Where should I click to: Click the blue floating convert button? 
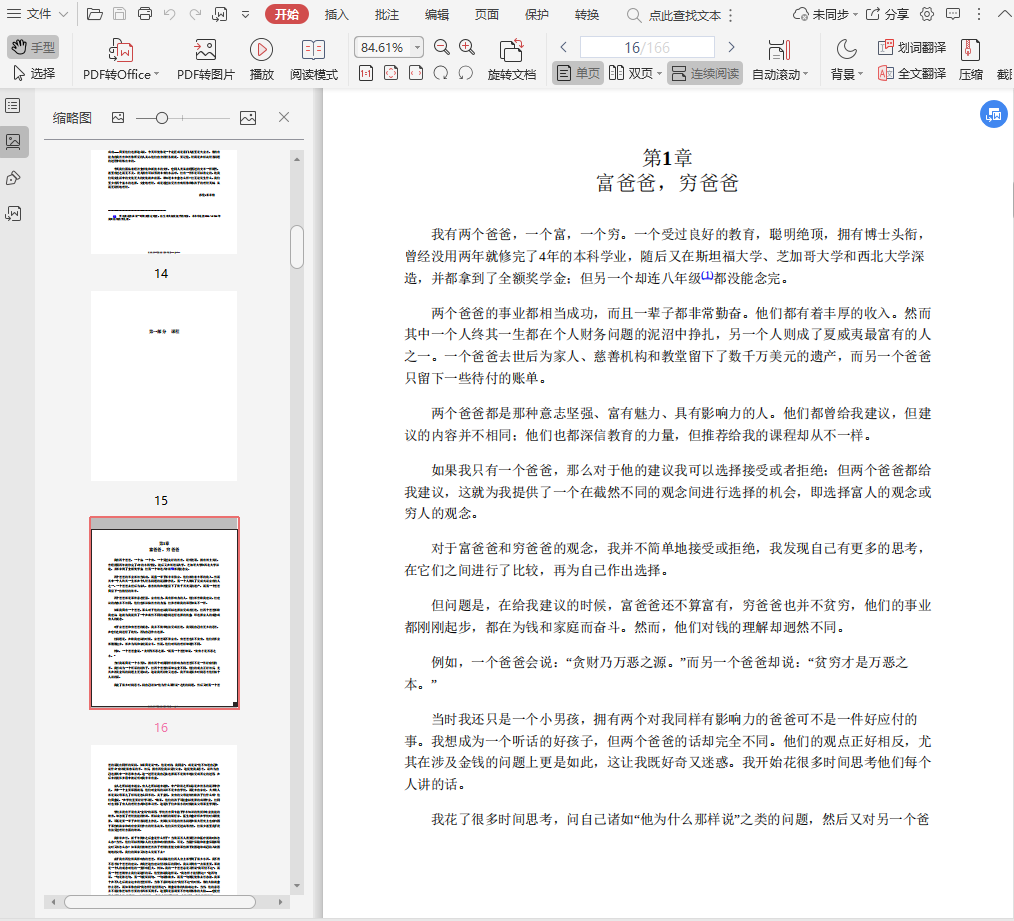pyautogui.click(x=994, y=114)
